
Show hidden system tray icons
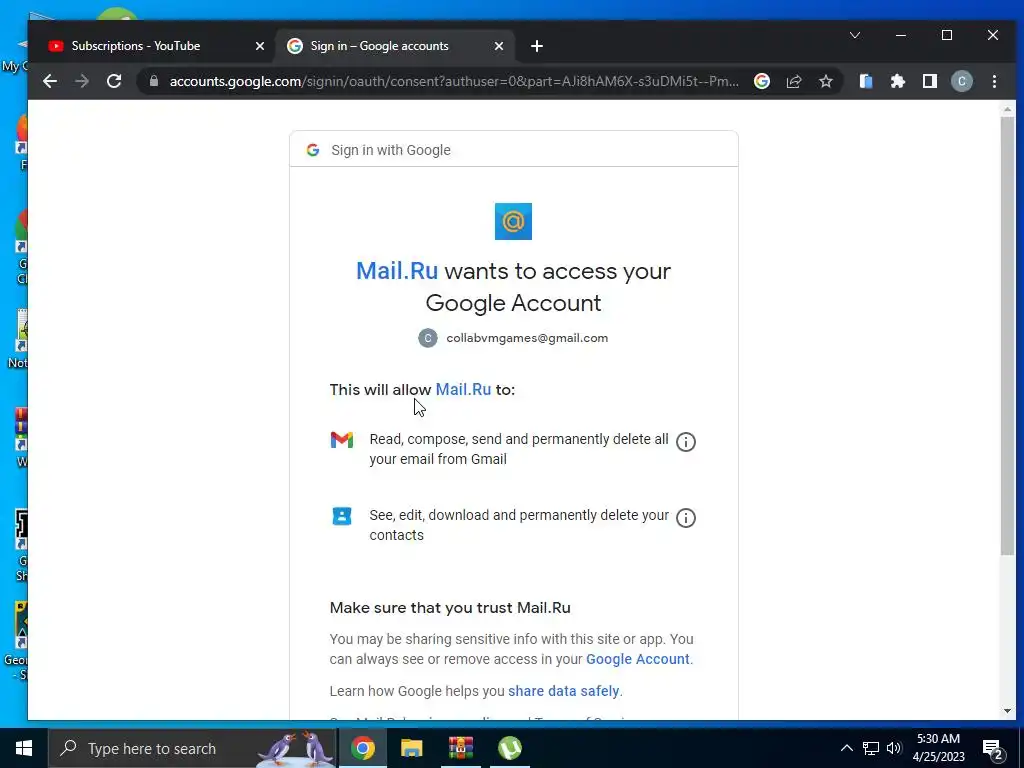point(846,748)
